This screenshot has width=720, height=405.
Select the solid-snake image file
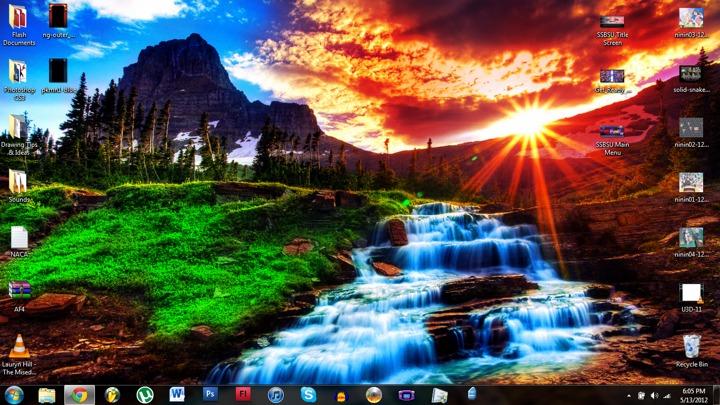(691, 78)
